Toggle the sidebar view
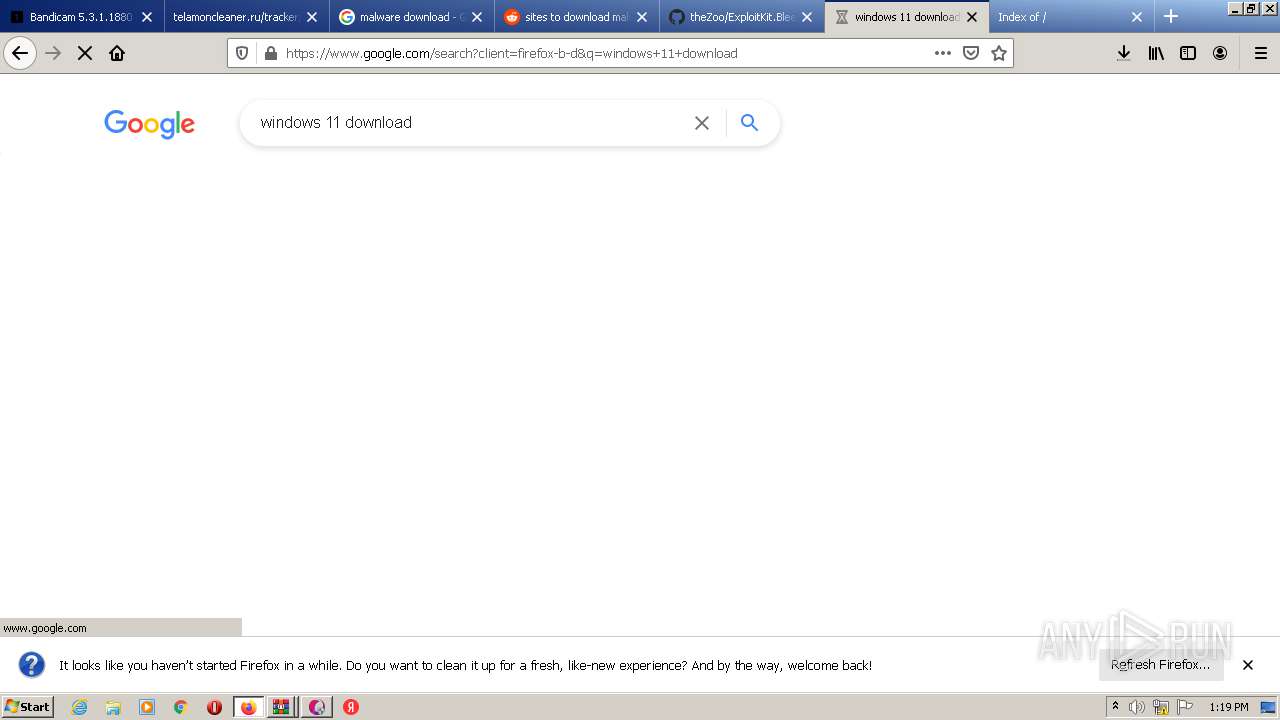 1188,53
